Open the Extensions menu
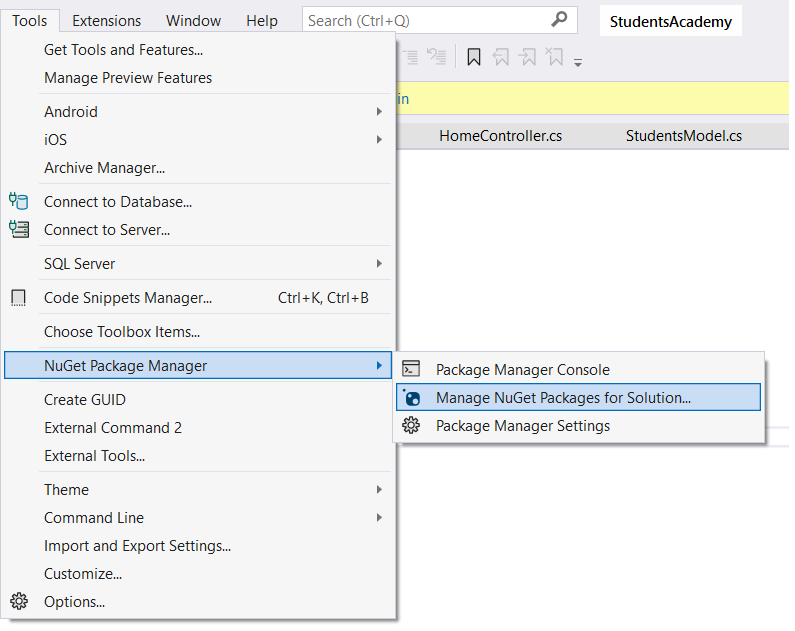 (x=106, y=21)
